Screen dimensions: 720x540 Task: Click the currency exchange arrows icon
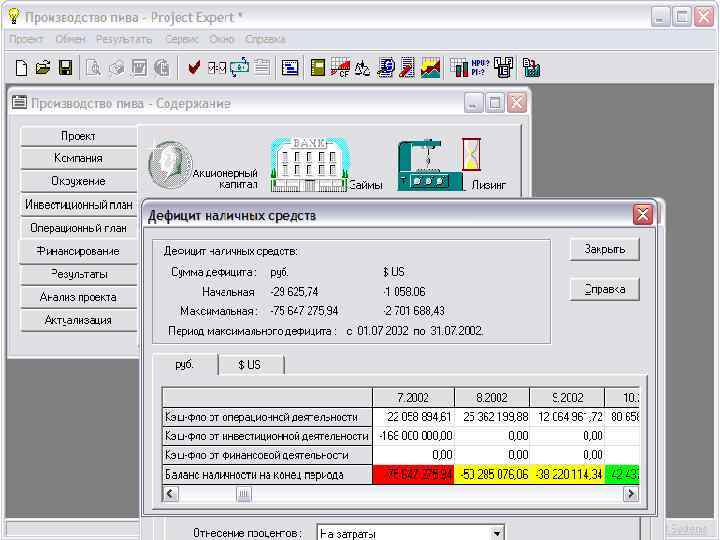click(x=239, y=68)
